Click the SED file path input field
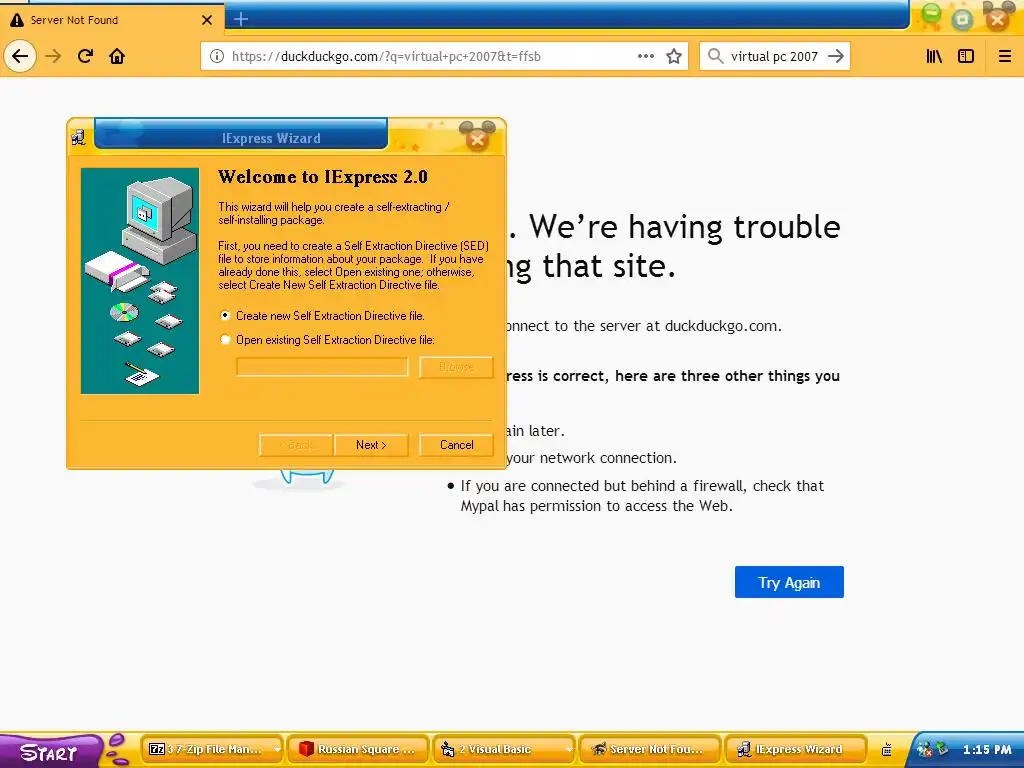This screenshot has width=1024, height=768. click(322, 366)
